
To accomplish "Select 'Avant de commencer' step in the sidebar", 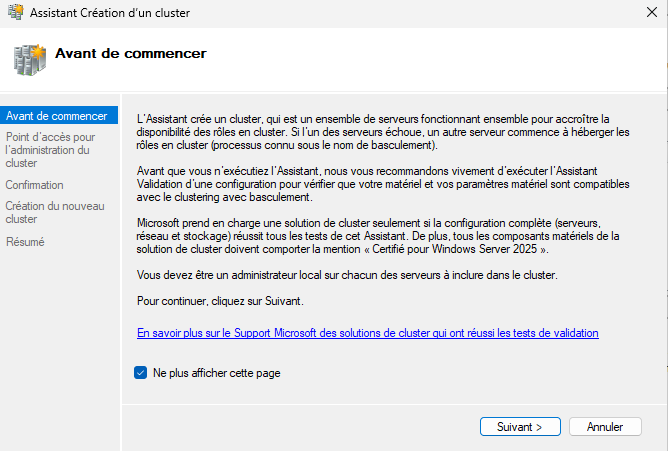I will click(x=56, y=116).
